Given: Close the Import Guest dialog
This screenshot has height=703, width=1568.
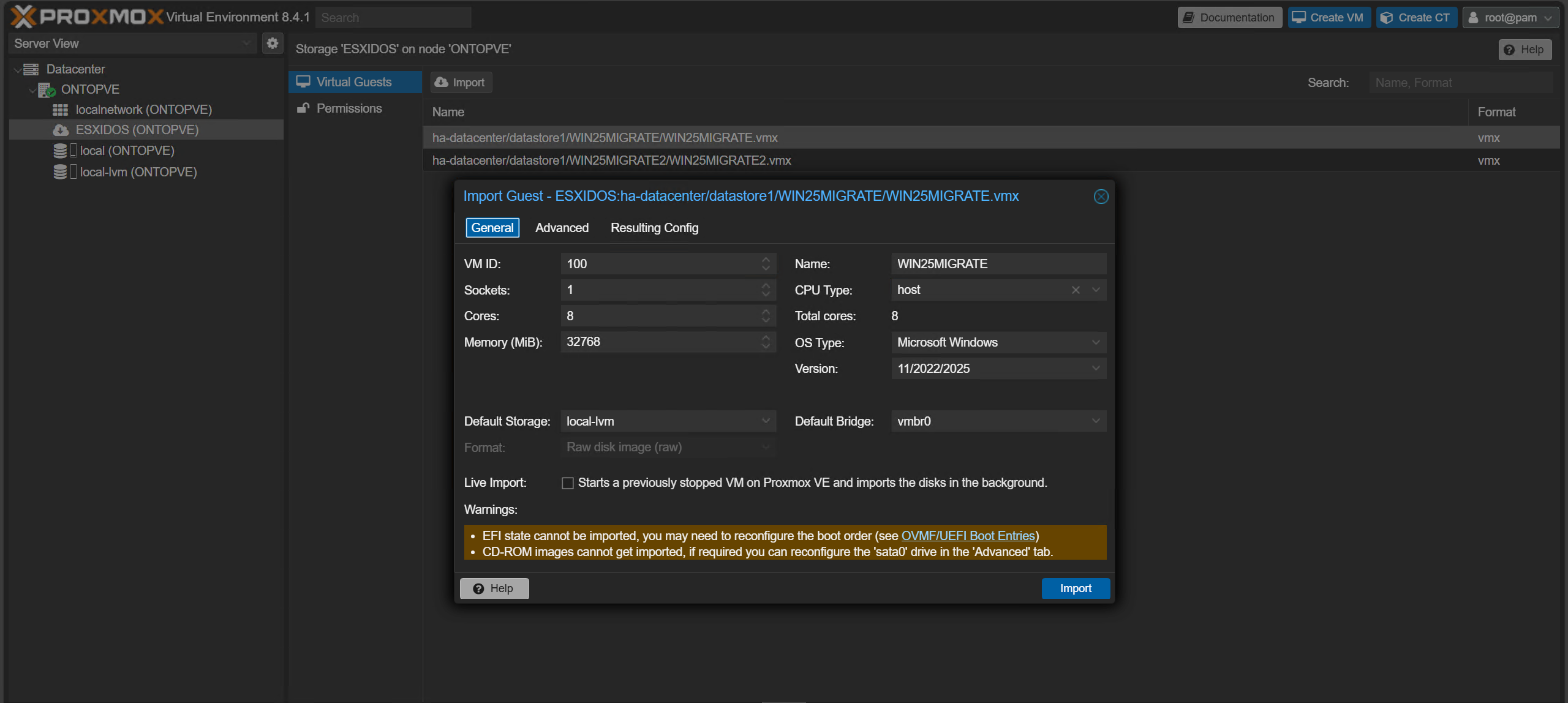Looking at the screenshot, I should [1101, 197].
